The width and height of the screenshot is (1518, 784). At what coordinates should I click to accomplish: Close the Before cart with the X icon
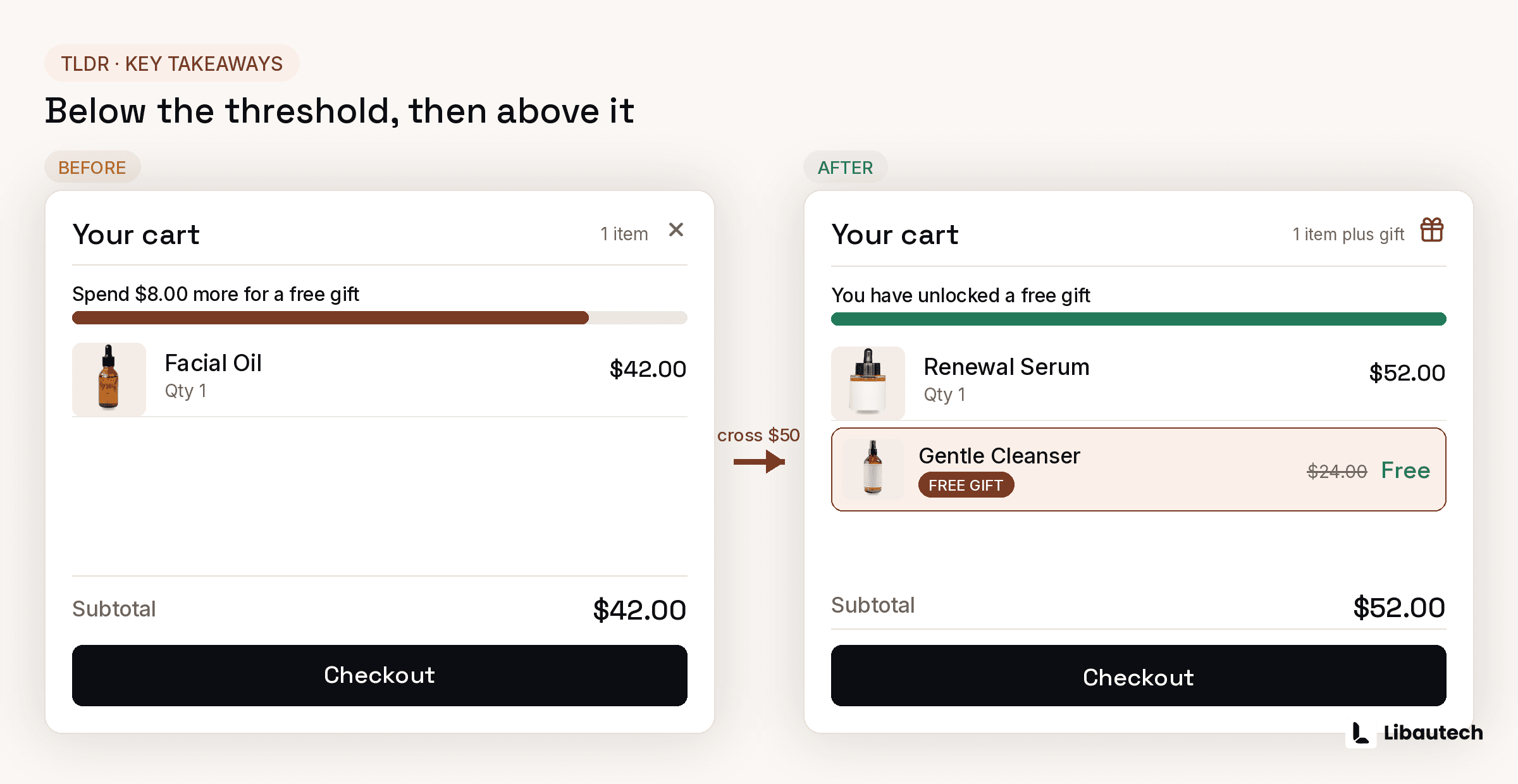point(676,230)
